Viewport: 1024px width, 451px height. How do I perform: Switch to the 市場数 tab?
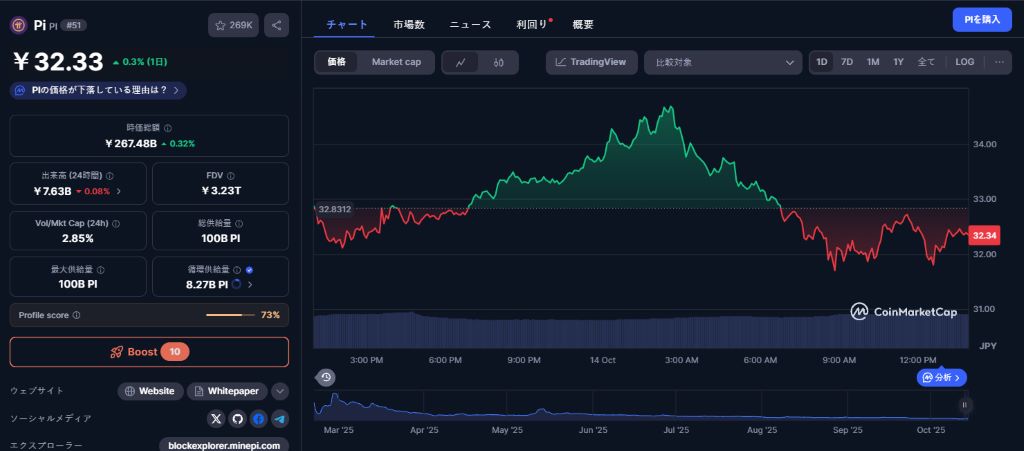408,24
